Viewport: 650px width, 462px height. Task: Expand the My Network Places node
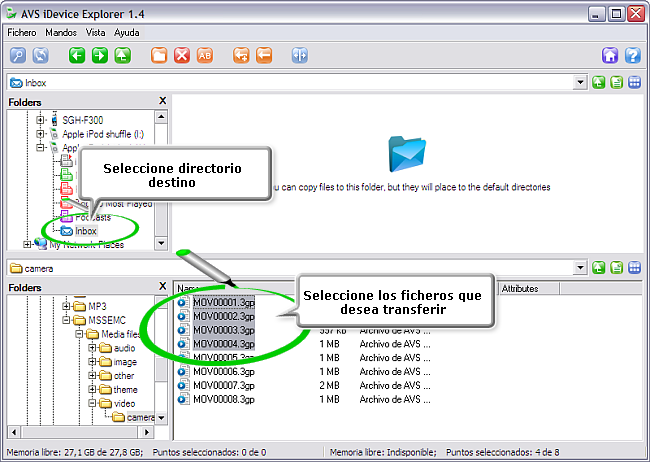tap(27, 244)
